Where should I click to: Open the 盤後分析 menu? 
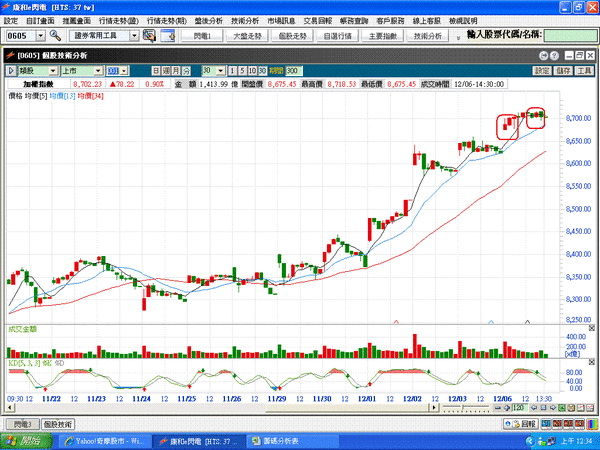(209, 21)
